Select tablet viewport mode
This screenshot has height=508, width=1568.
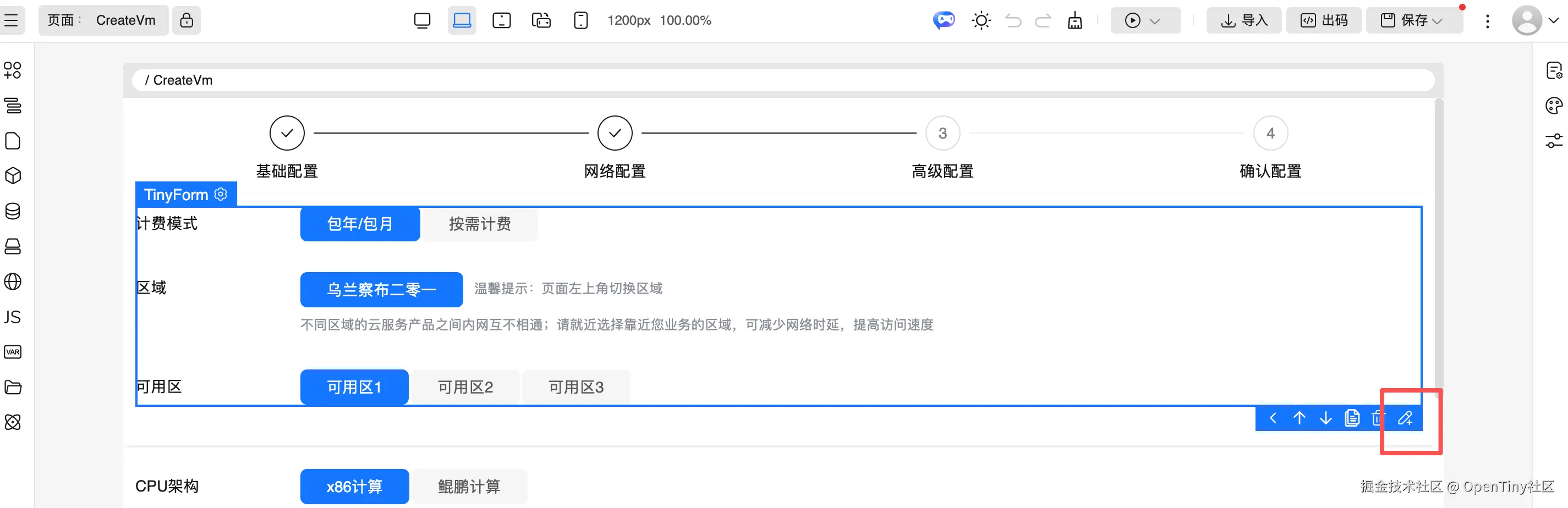click(x=502, y=20)
